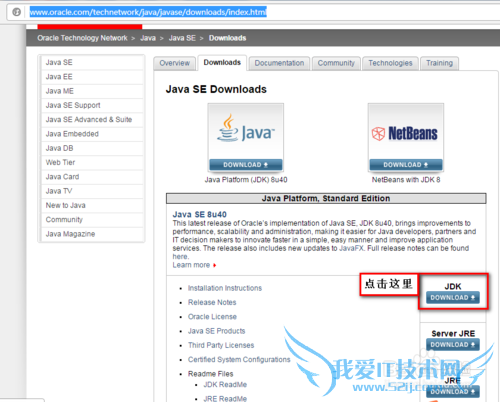500x402 pixels.
Task: Click red arrow icon beside Learn more
Action: [215, 265]
